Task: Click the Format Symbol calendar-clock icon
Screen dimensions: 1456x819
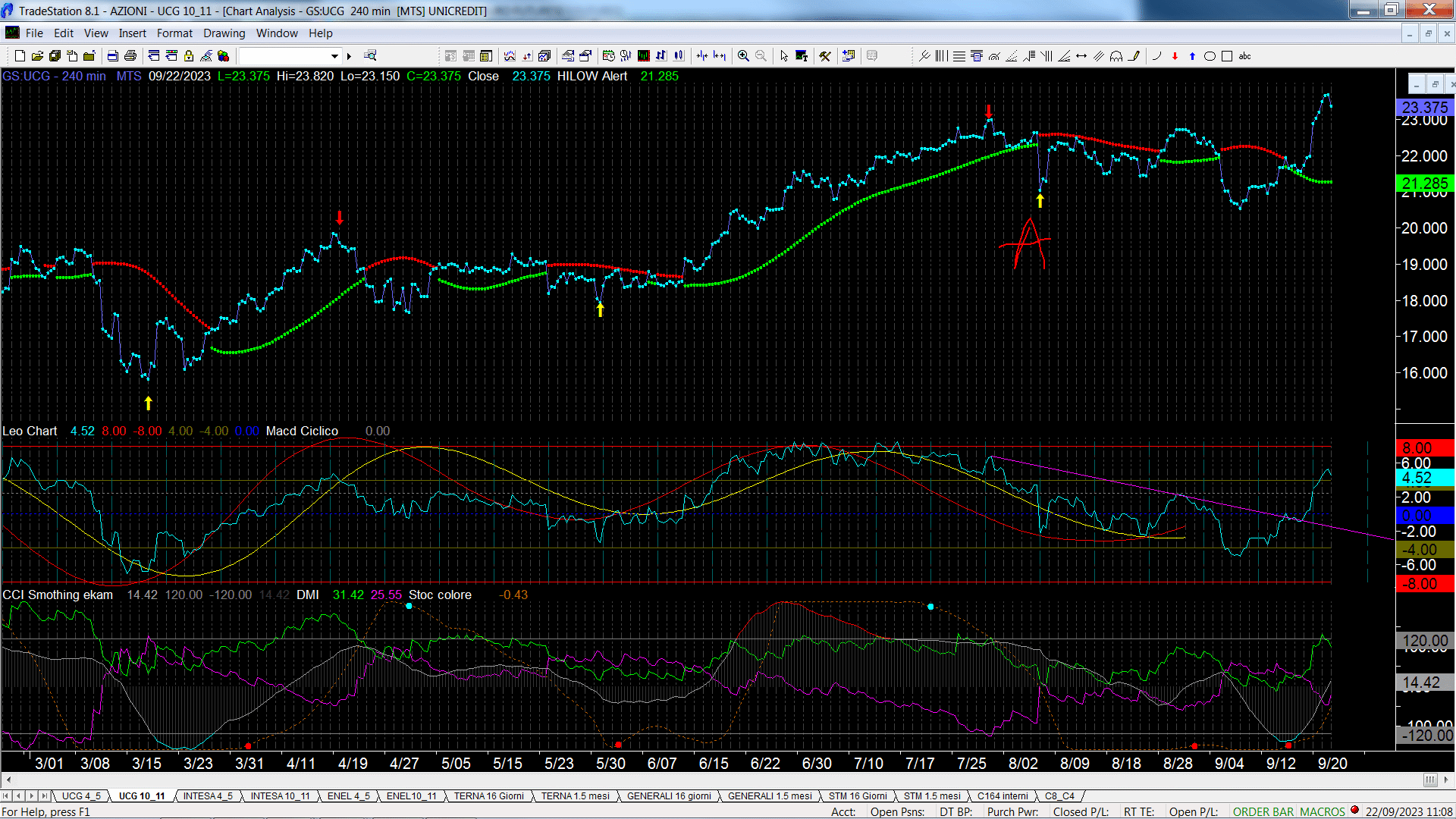Action: 609,56
